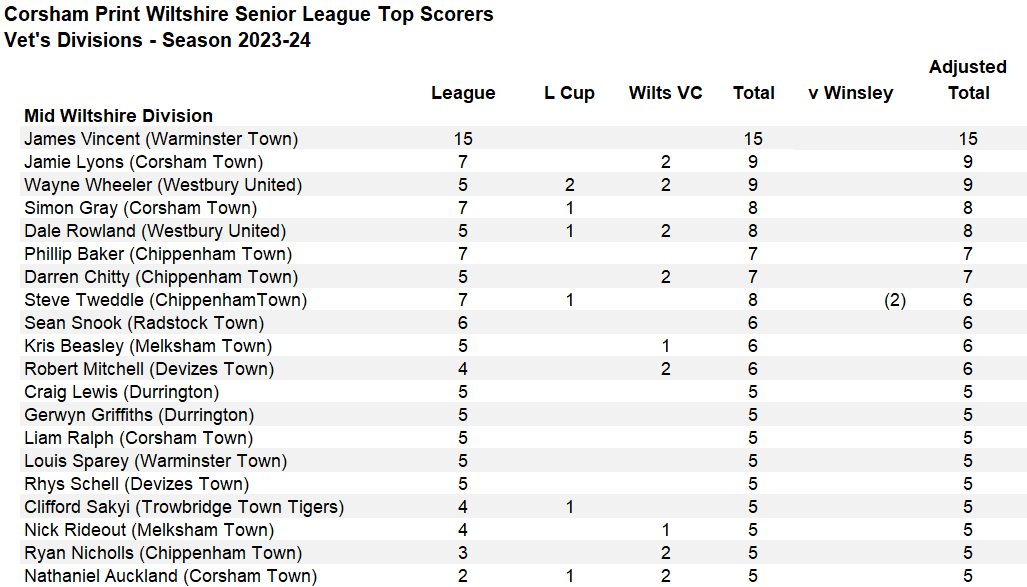Select Nathaniel Auckland (Corsham Town) row name
Viewport: 1027px width, 587px height.
(x=170, y=576)
